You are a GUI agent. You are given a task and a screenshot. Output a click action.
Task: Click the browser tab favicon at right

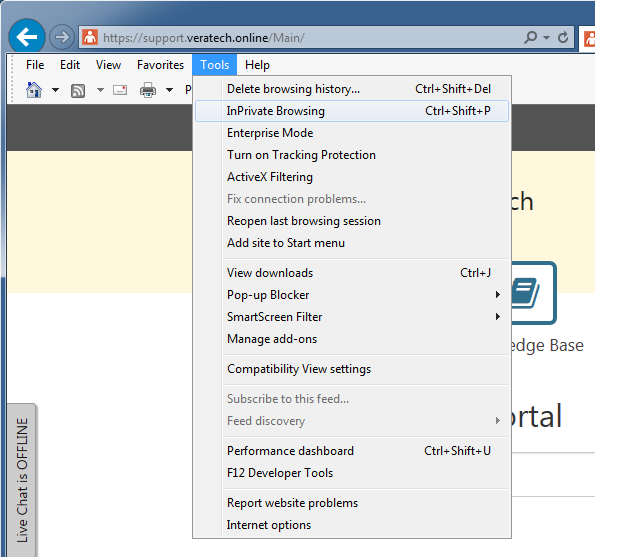pyautogui.click(x=589, y=38)
